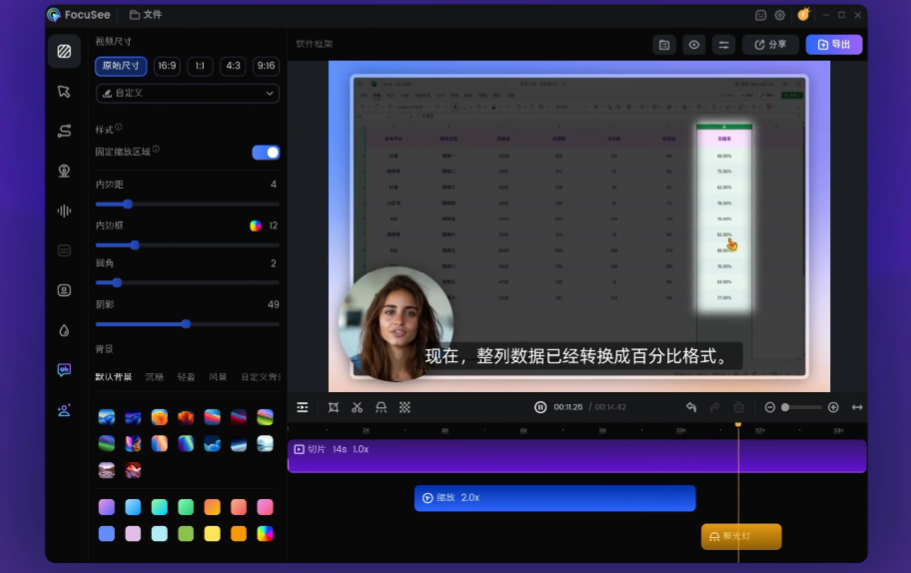Pick the first default background thumbnail
Image resolution: width=911 pixels, height=573 pixels.
click(x=106, y=417)
